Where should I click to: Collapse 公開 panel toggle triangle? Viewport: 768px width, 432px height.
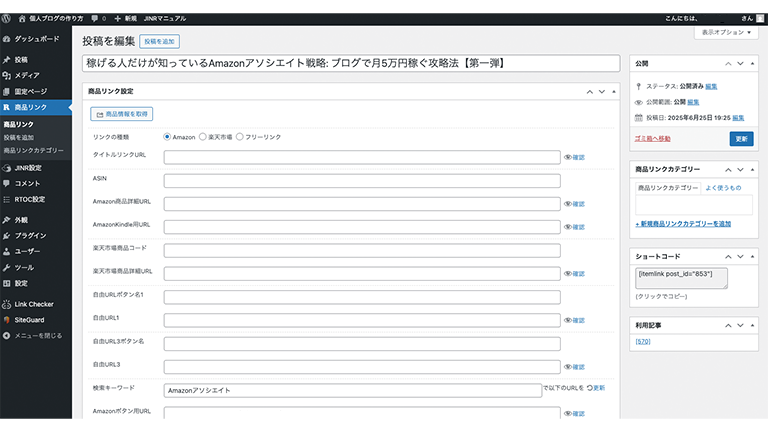752,64
